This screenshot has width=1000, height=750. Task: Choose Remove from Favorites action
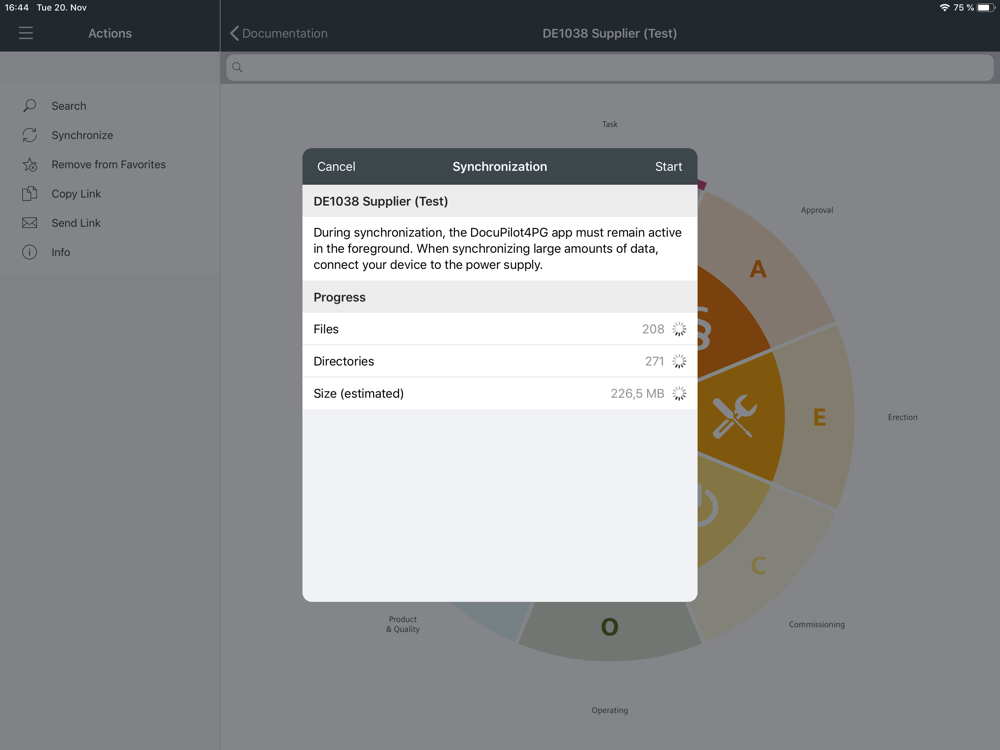click(108, 165)
